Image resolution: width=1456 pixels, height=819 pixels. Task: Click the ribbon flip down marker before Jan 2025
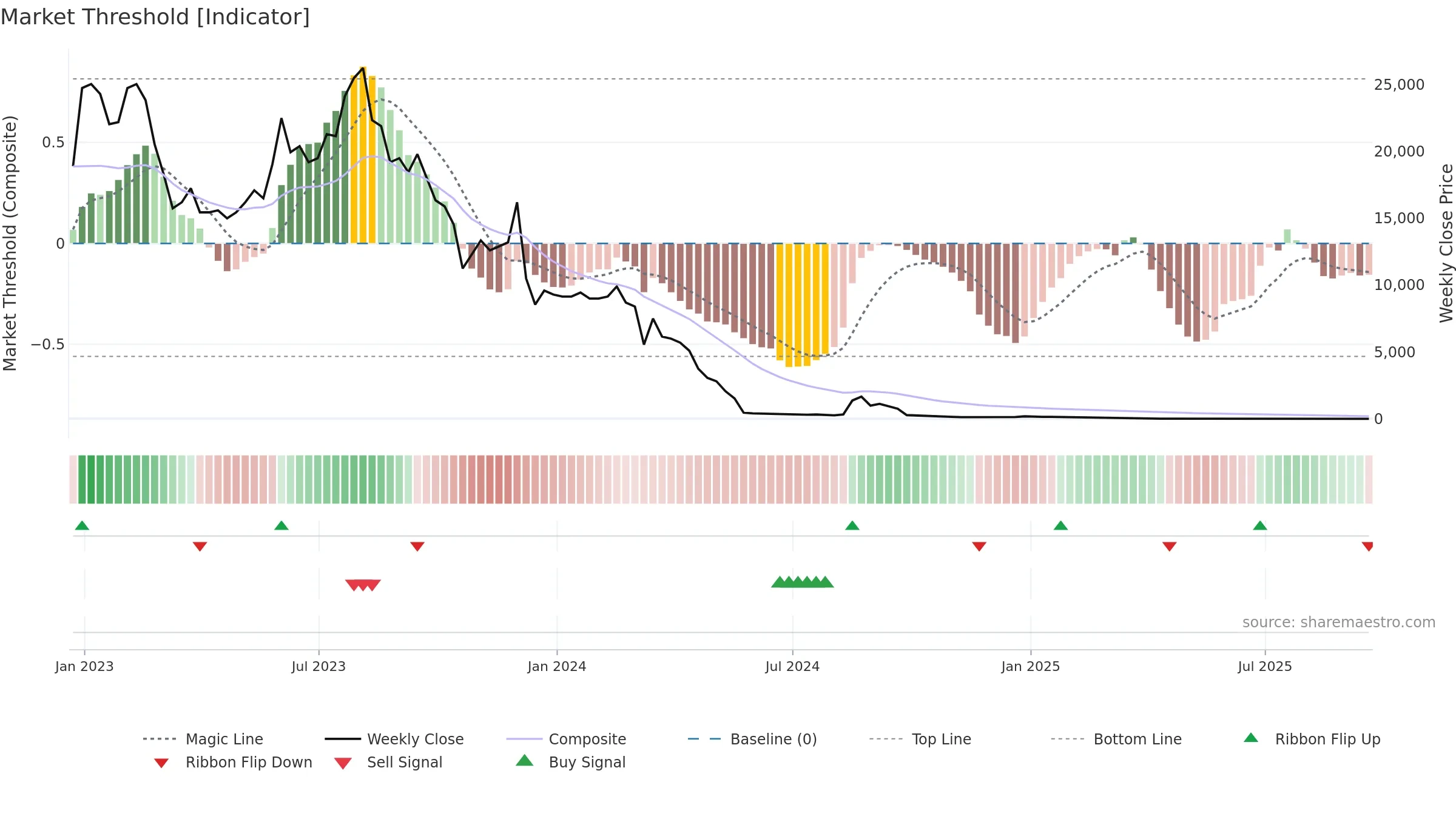[x=979, y=547]
